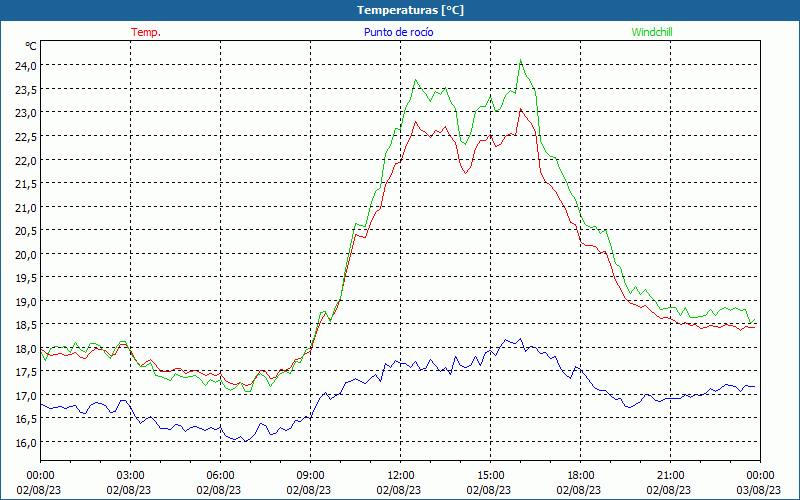Click the "02/08/23" date under 06:00
Screen dimensions: 800x500
(x=219, y=490)
